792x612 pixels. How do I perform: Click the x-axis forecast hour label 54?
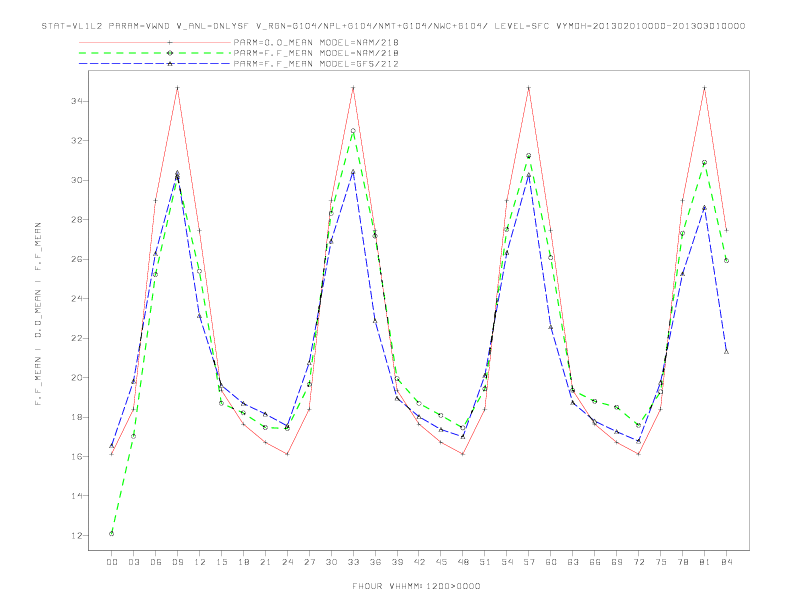coord(507,562)
